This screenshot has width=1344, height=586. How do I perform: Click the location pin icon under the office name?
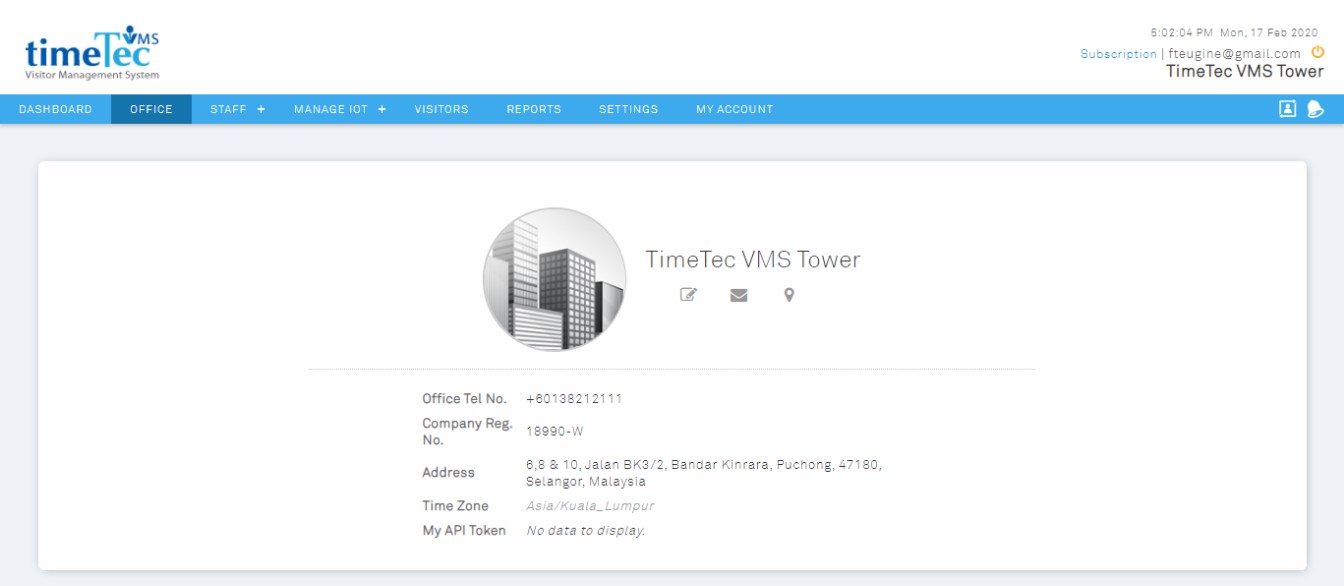click(x=789, y=295)
